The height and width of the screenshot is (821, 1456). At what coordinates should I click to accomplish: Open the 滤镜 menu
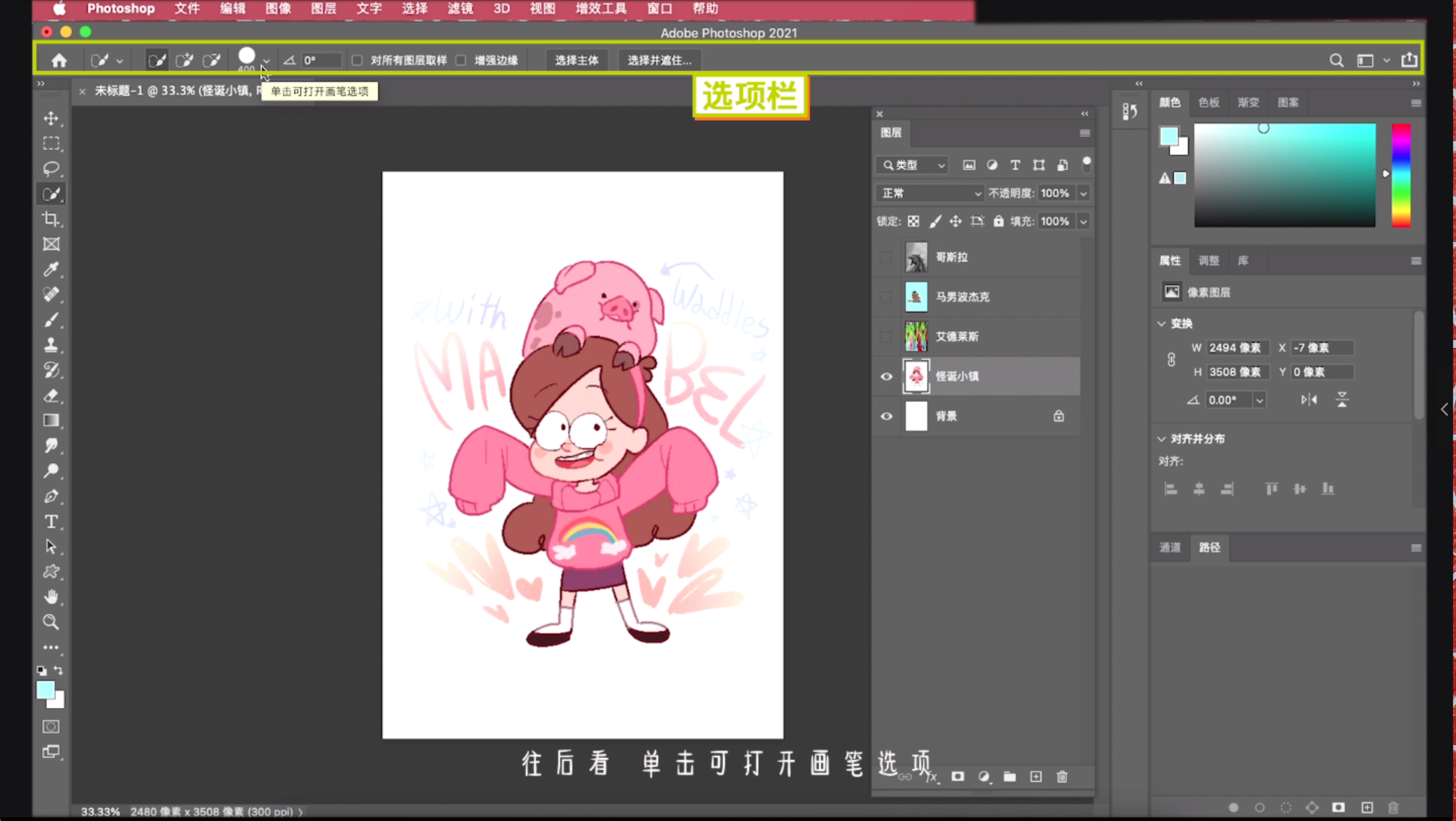pyautogui.click(x=460, y=9)
